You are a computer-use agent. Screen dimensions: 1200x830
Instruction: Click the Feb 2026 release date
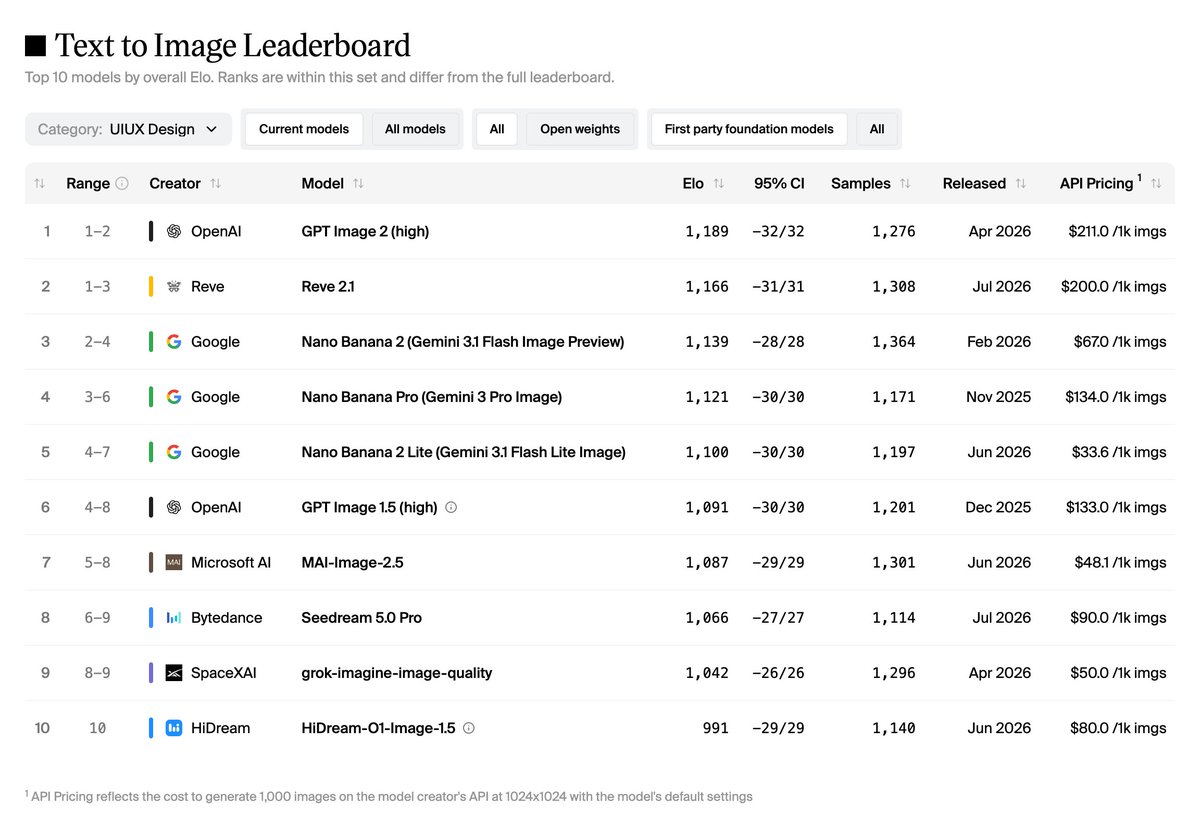coord(999,341)
